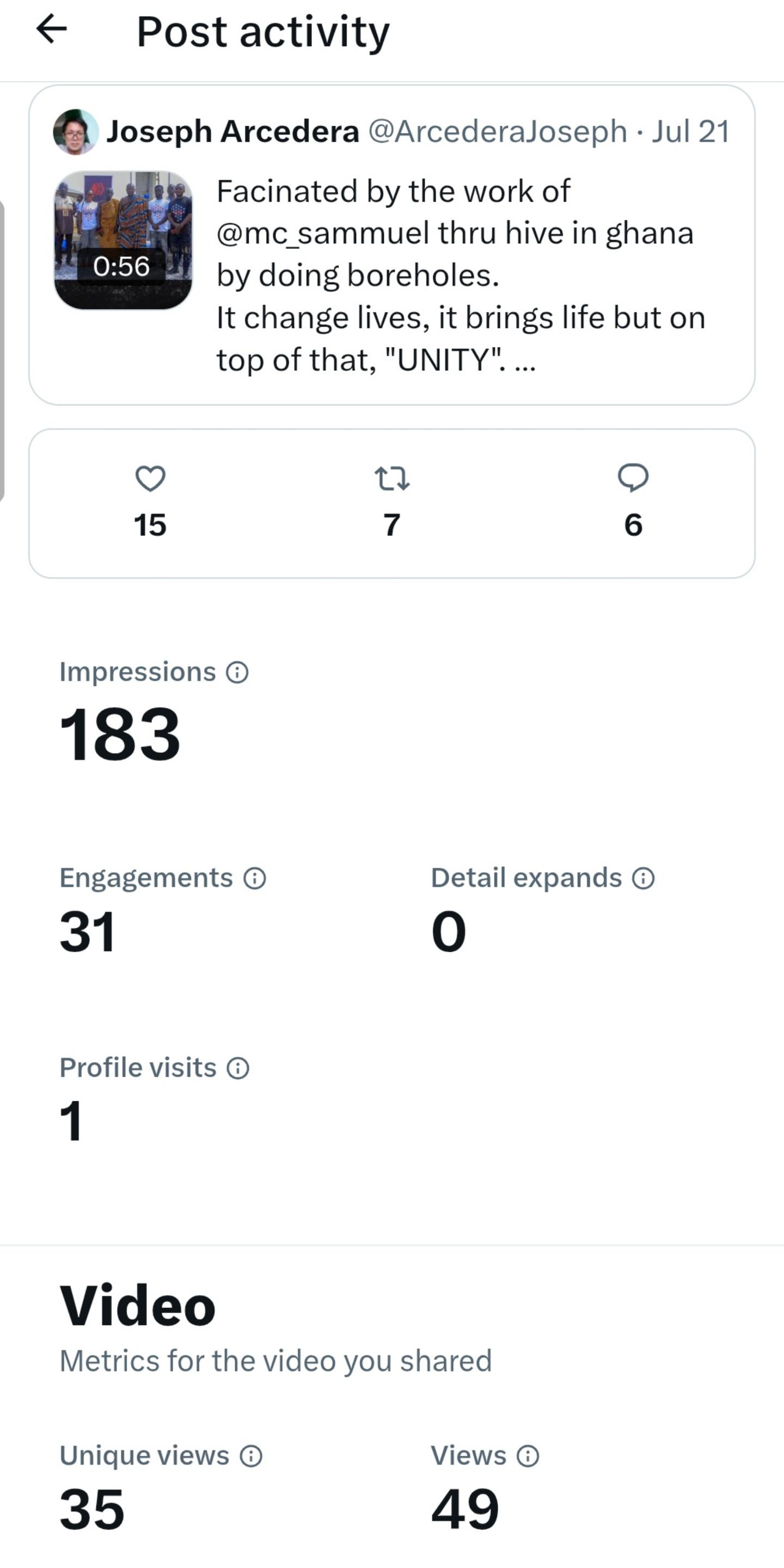
Task: Open the Views info icon
Action: click(528, 1456)
